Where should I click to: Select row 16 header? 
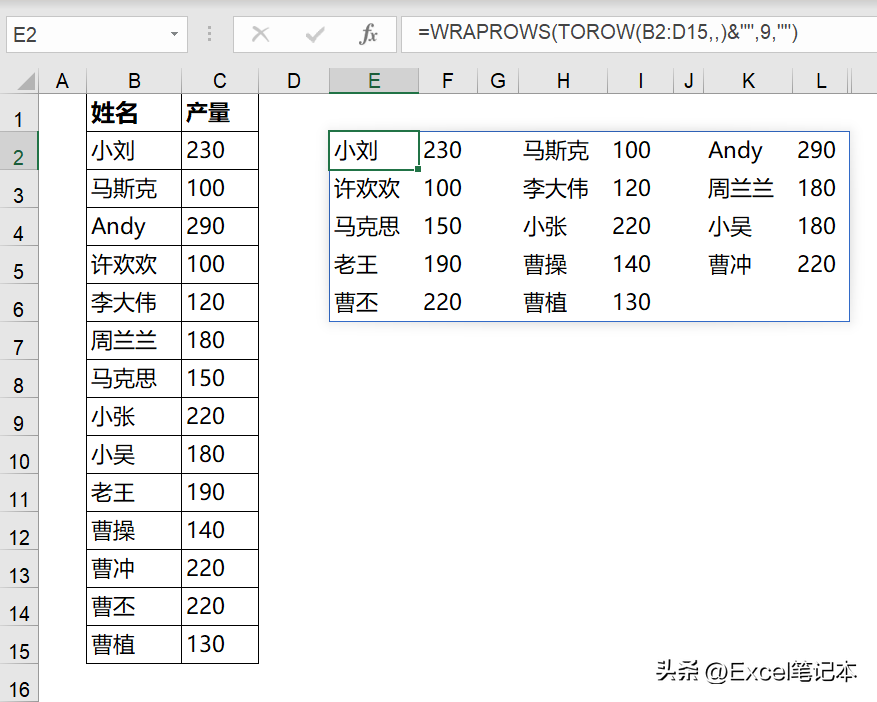pos(19,684)
